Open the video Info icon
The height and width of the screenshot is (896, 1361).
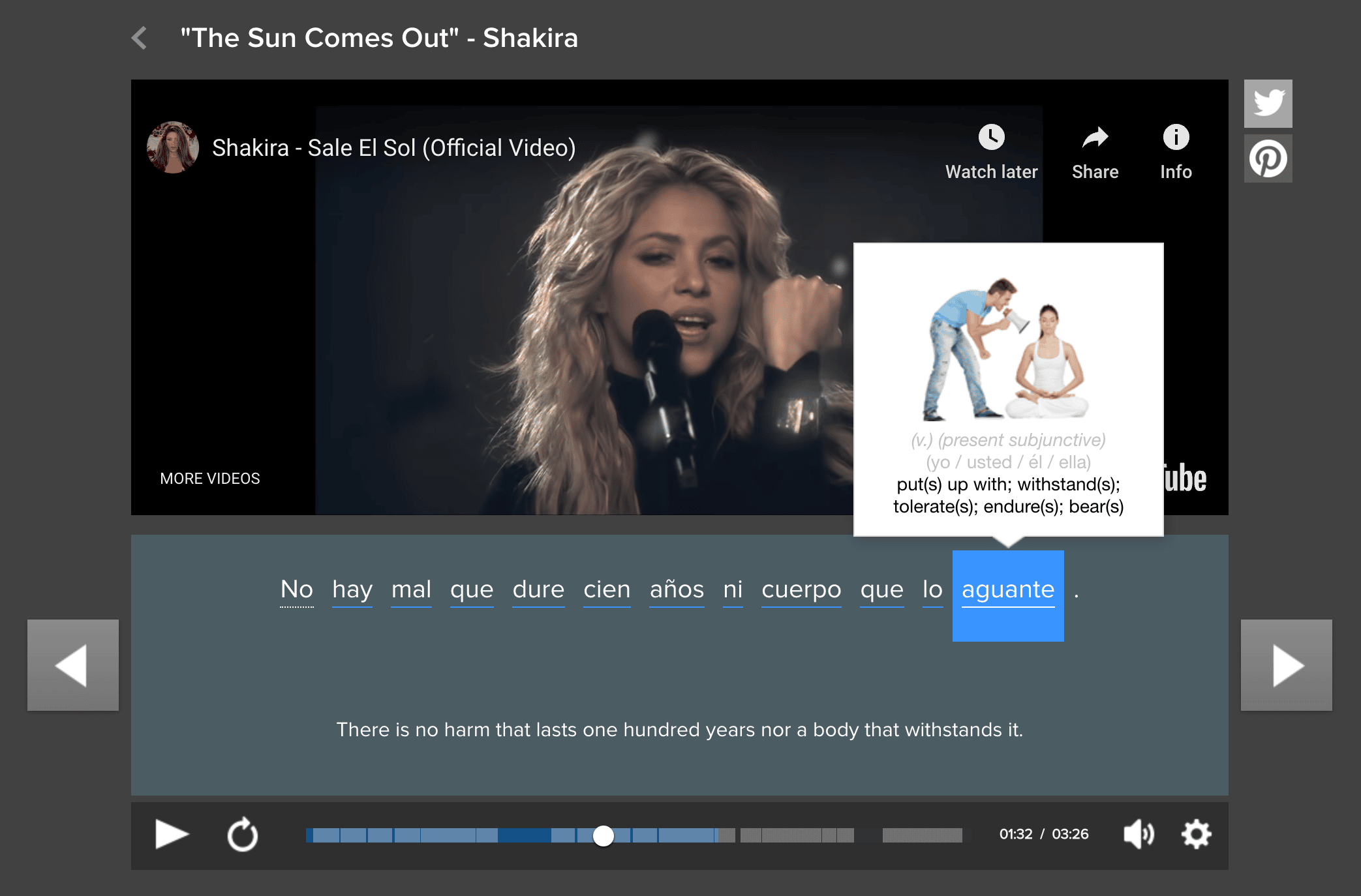click(x=1176, y=138)
